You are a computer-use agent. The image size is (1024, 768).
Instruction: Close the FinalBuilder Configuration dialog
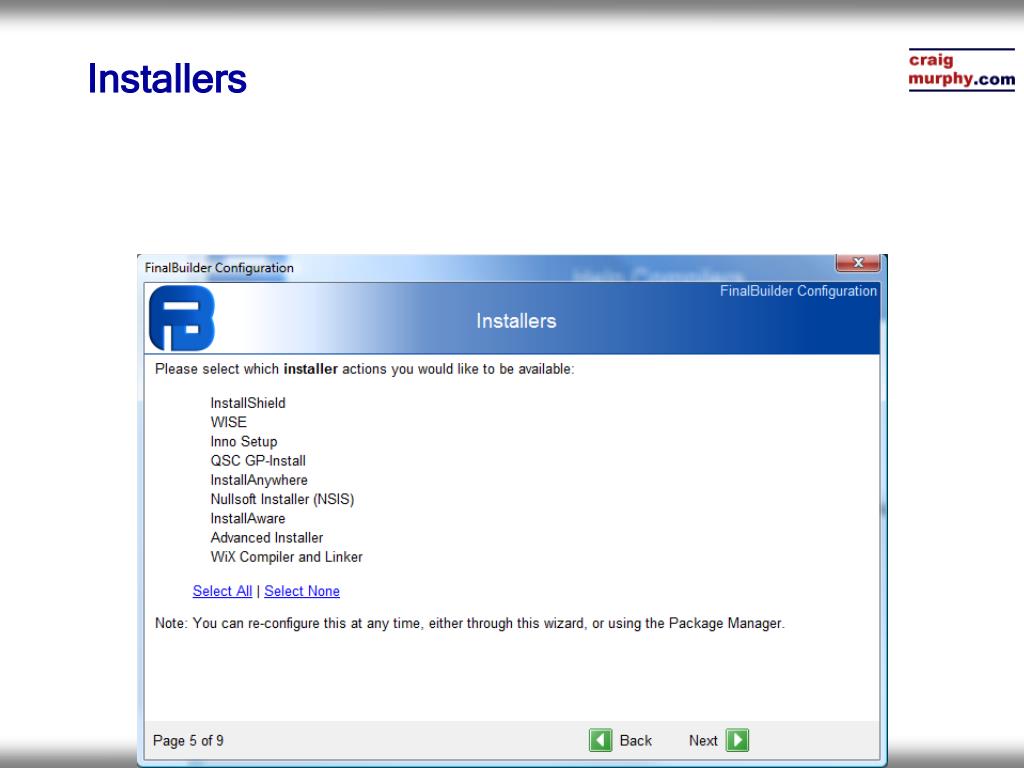point(857,263)
